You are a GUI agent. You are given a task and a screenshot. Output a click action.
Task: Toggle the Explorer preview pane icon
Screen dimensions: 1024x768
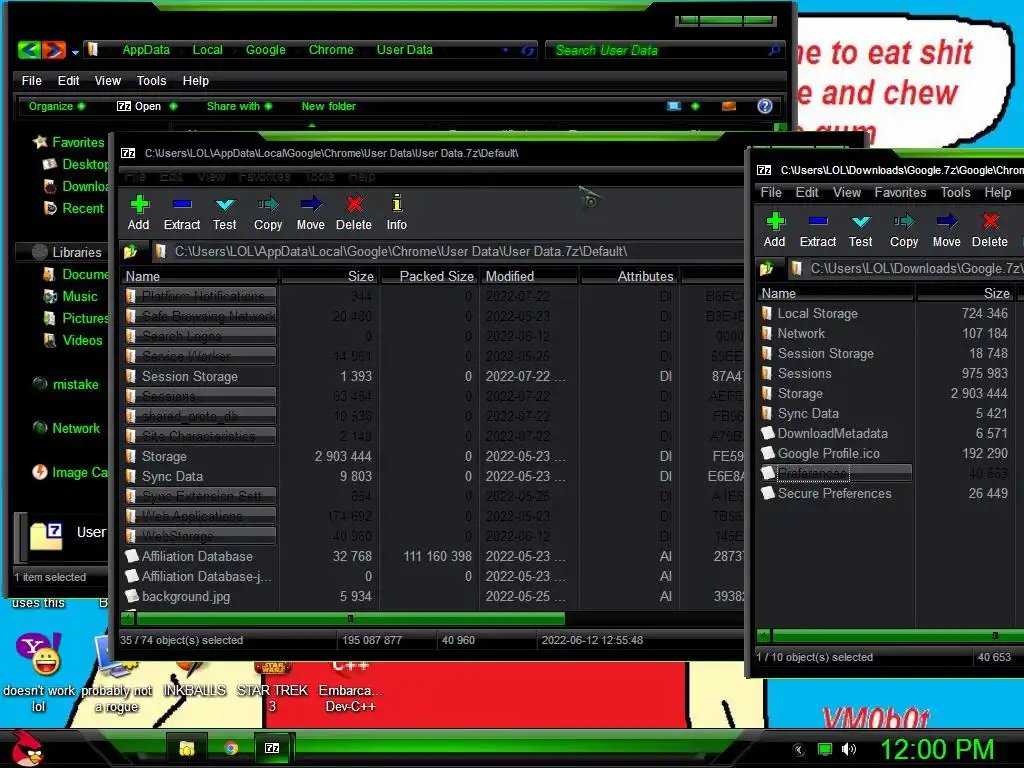coord(729,106)
